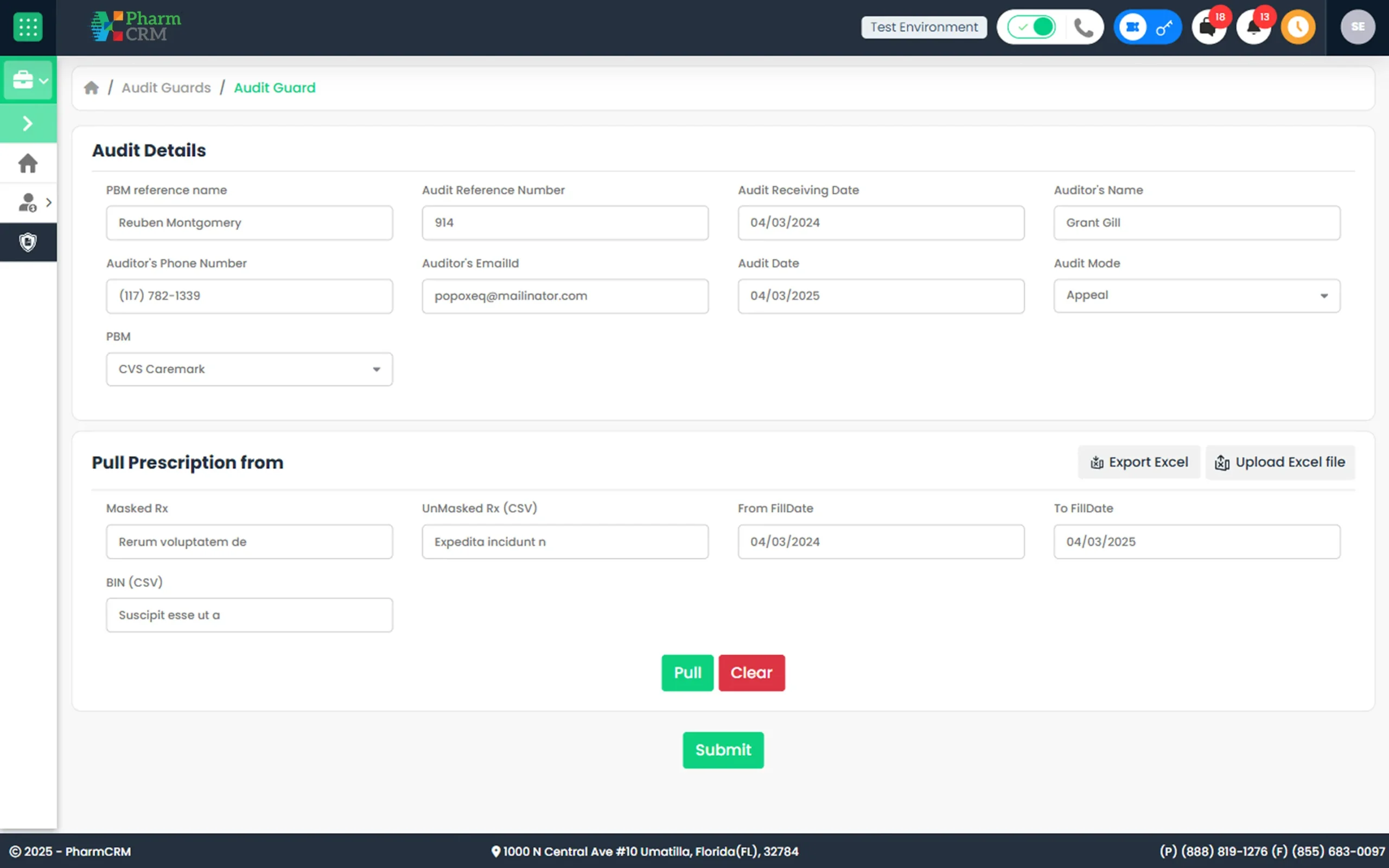Open the PBM dropdown showing CVS Caremark
Screen dimensions: 1389x868
coord(249,369)
